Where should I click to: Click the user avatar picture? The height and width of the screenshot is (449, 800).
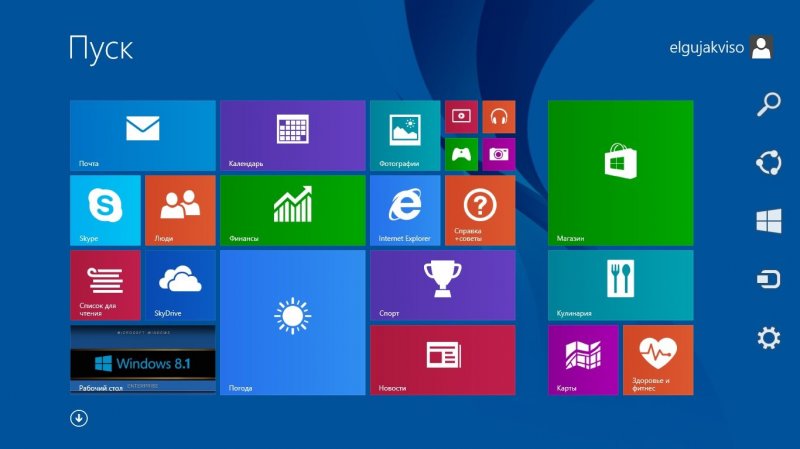pyautogui.click(x=761, y=47)
